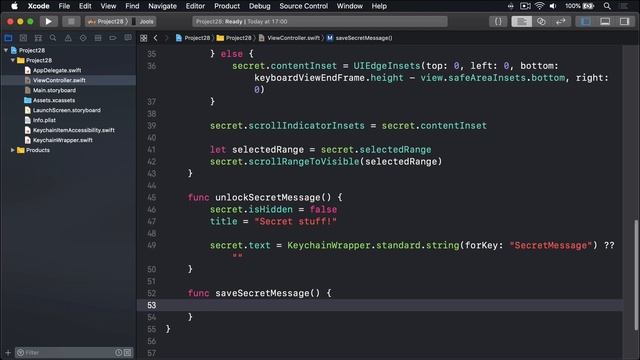Open Spotlight search in the menu bar
The height and width of the screenshot is (360, 640).
click(x=607, y=6)
